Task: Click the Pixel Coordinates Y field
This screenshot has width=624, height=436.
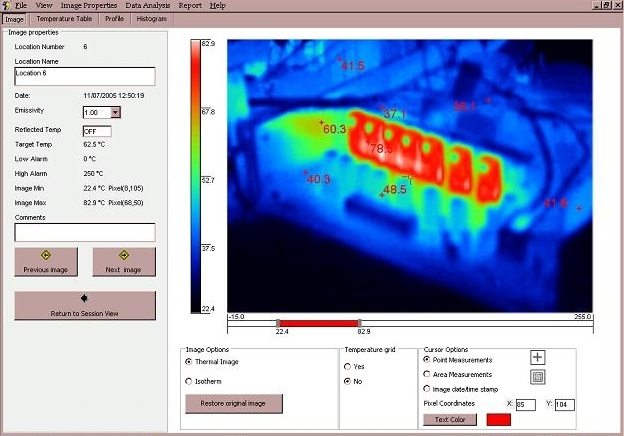Action: point(565,405)
